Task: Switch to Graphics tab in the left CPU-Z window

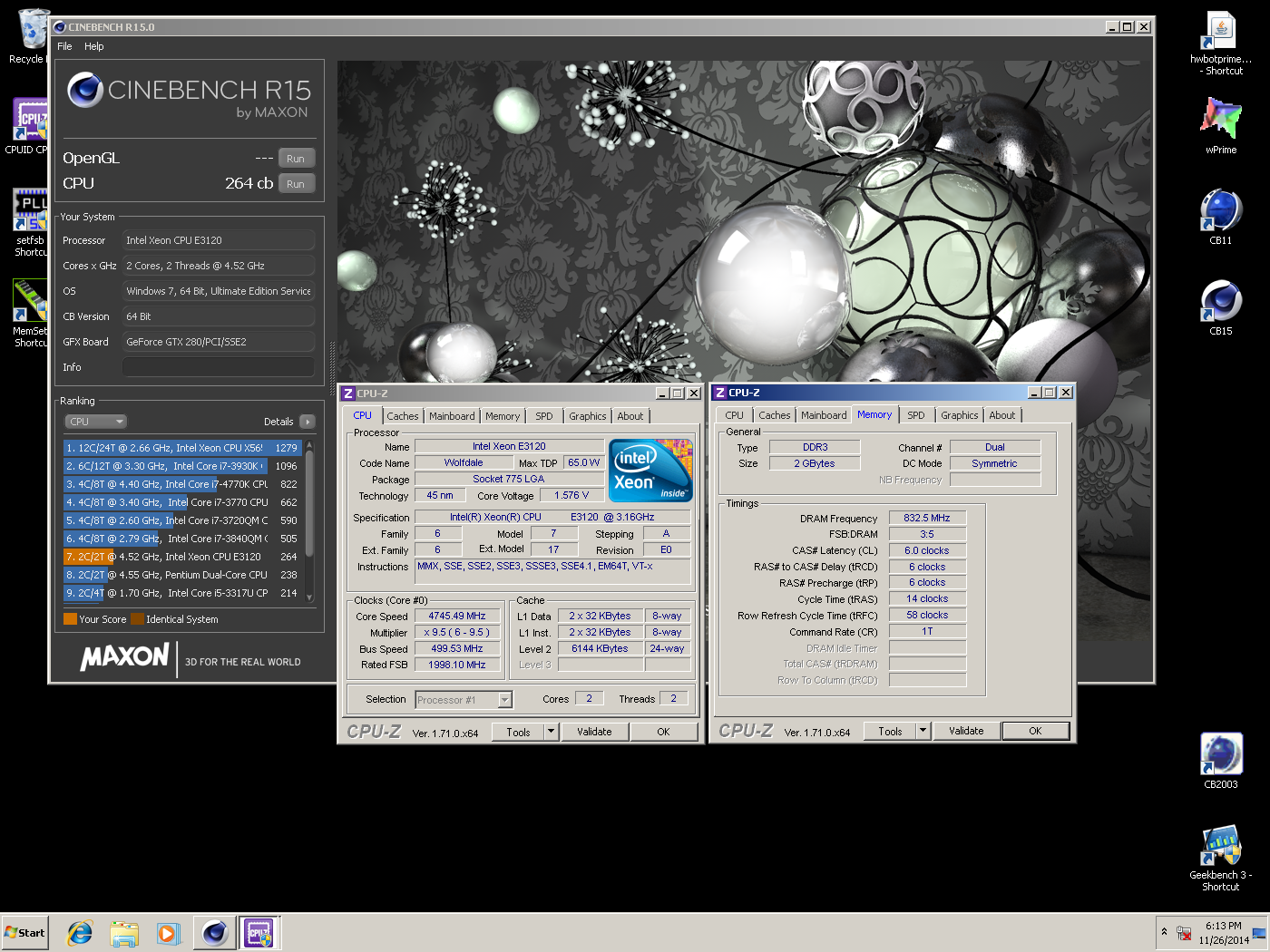Action: coord(588,416)
